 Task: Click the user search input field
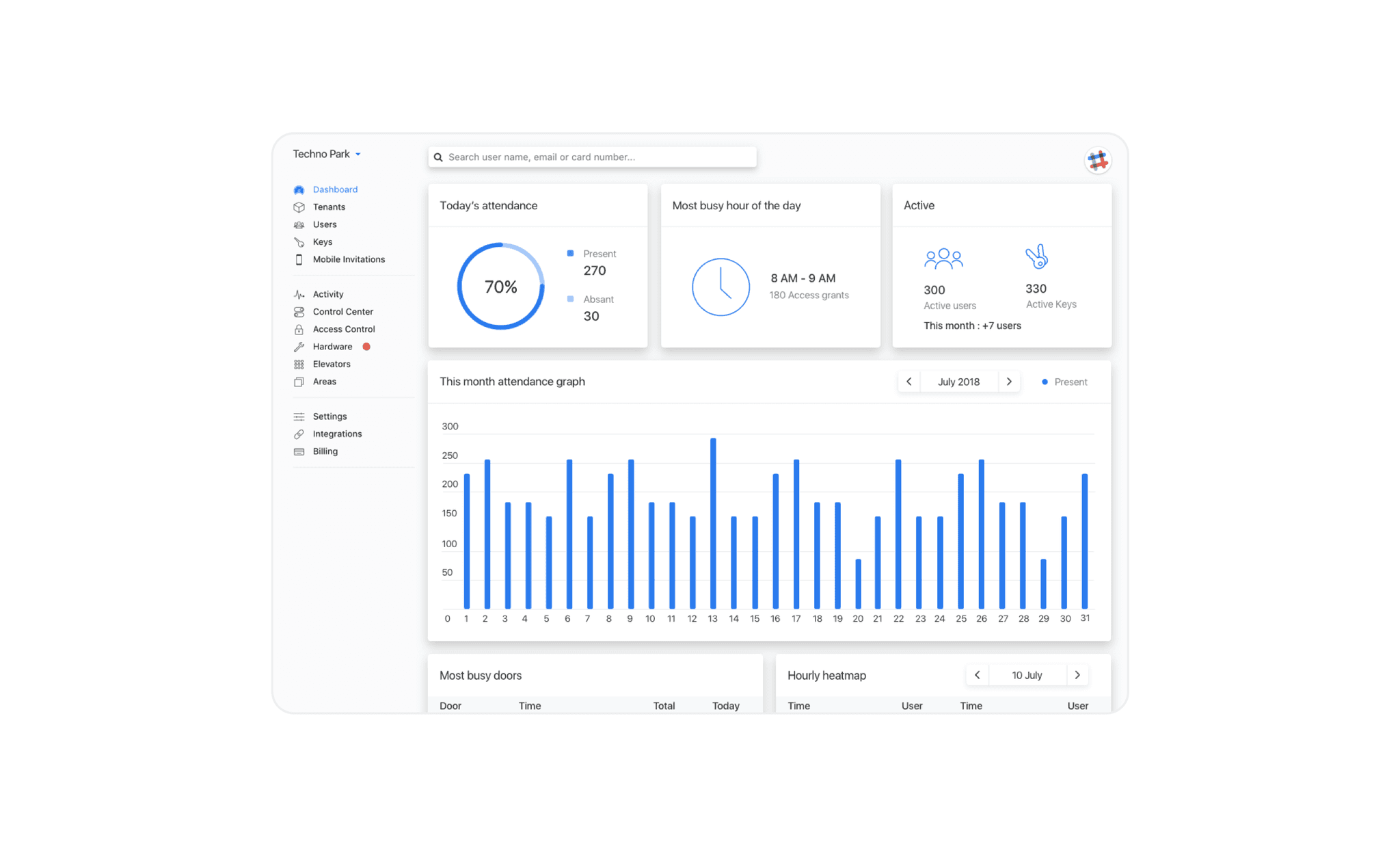click(x=592, y=157)
